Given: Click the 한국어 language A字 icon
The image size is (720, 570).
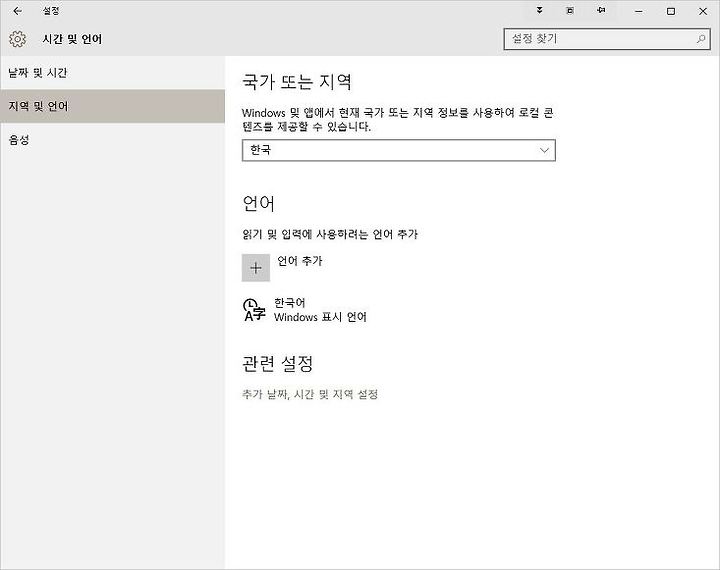Looking at the screenshot, I should 254,310.
